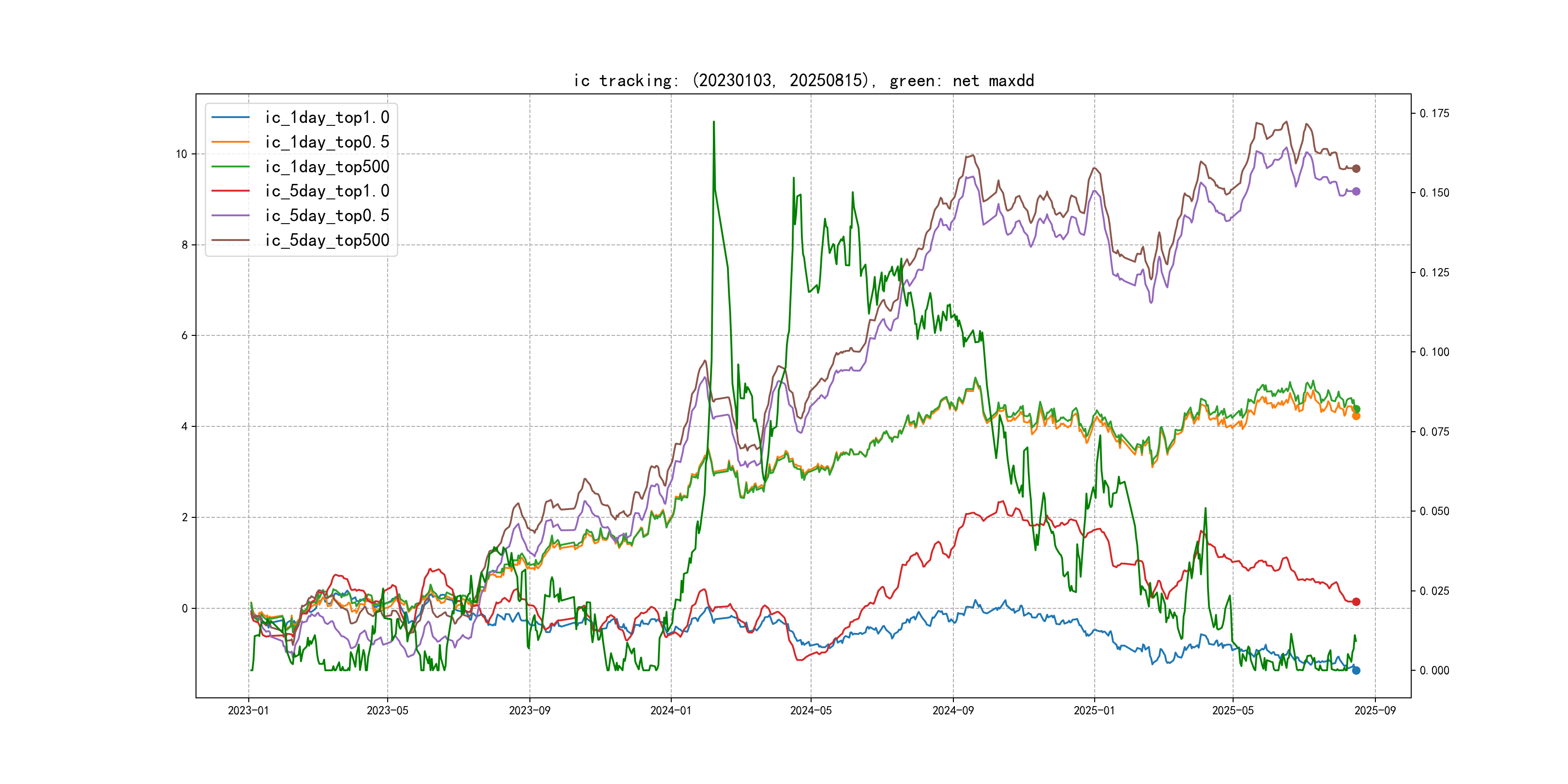Click the right y-axis label 0.175
The width and height of the screenshot is (1568, 784).
pos(1434,113)
